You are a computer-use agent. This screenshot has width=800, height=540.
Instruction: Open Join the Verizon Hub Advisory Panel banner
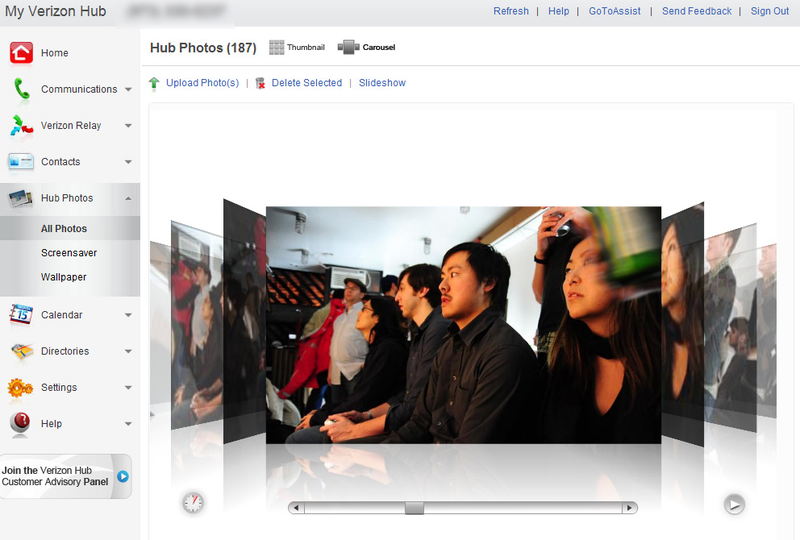[66, 476]
